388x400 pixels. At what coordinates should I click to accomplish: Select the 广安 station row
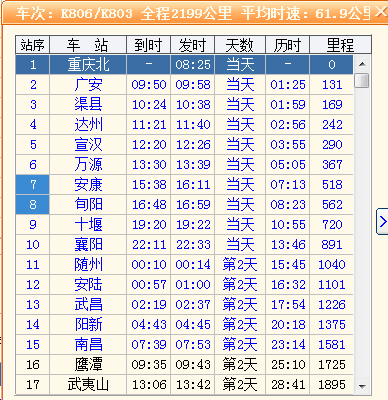click(x=184, y=85)
